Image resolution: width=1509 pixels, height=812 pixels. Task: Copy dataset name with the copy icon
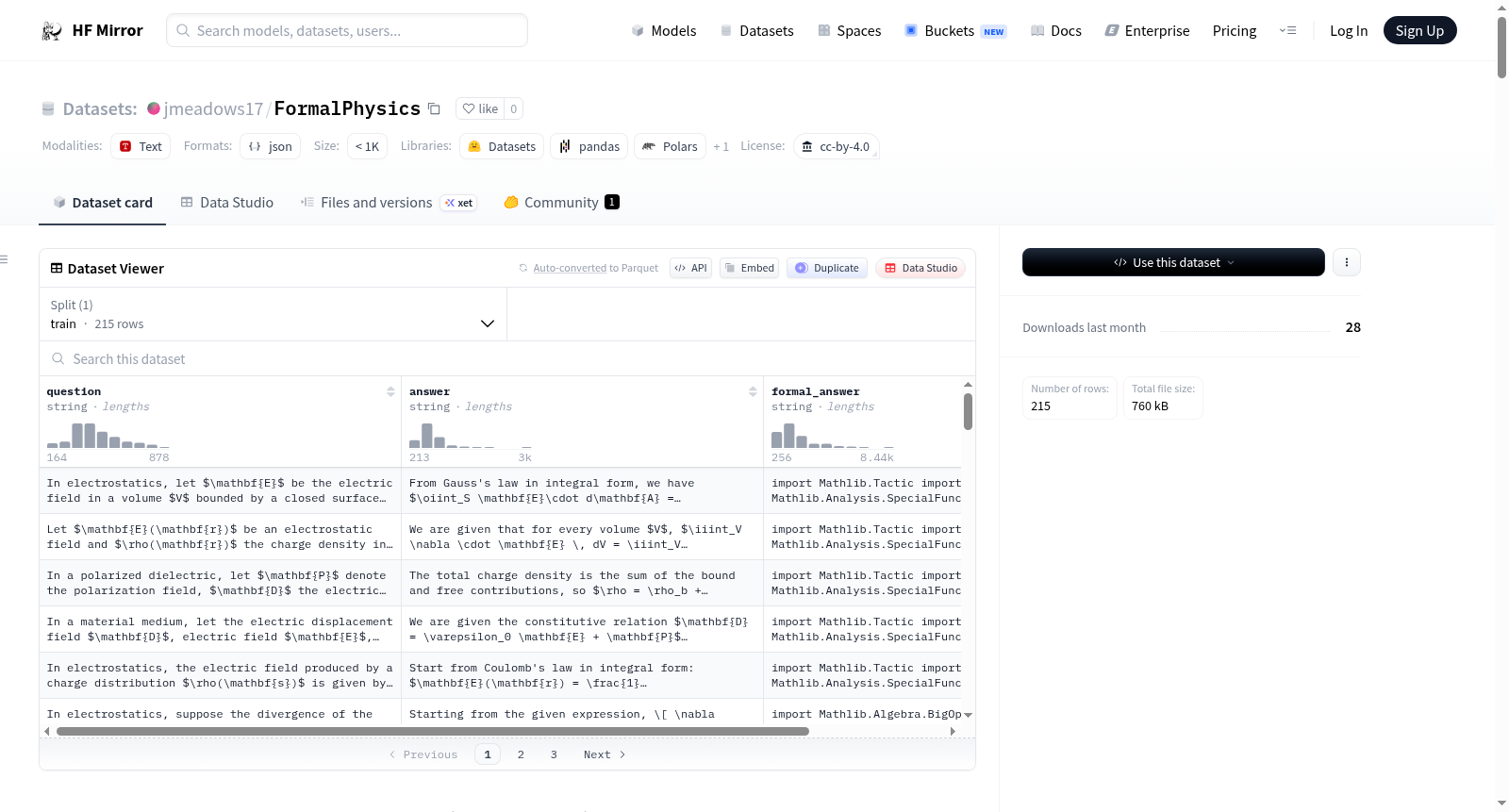point(434,108)
